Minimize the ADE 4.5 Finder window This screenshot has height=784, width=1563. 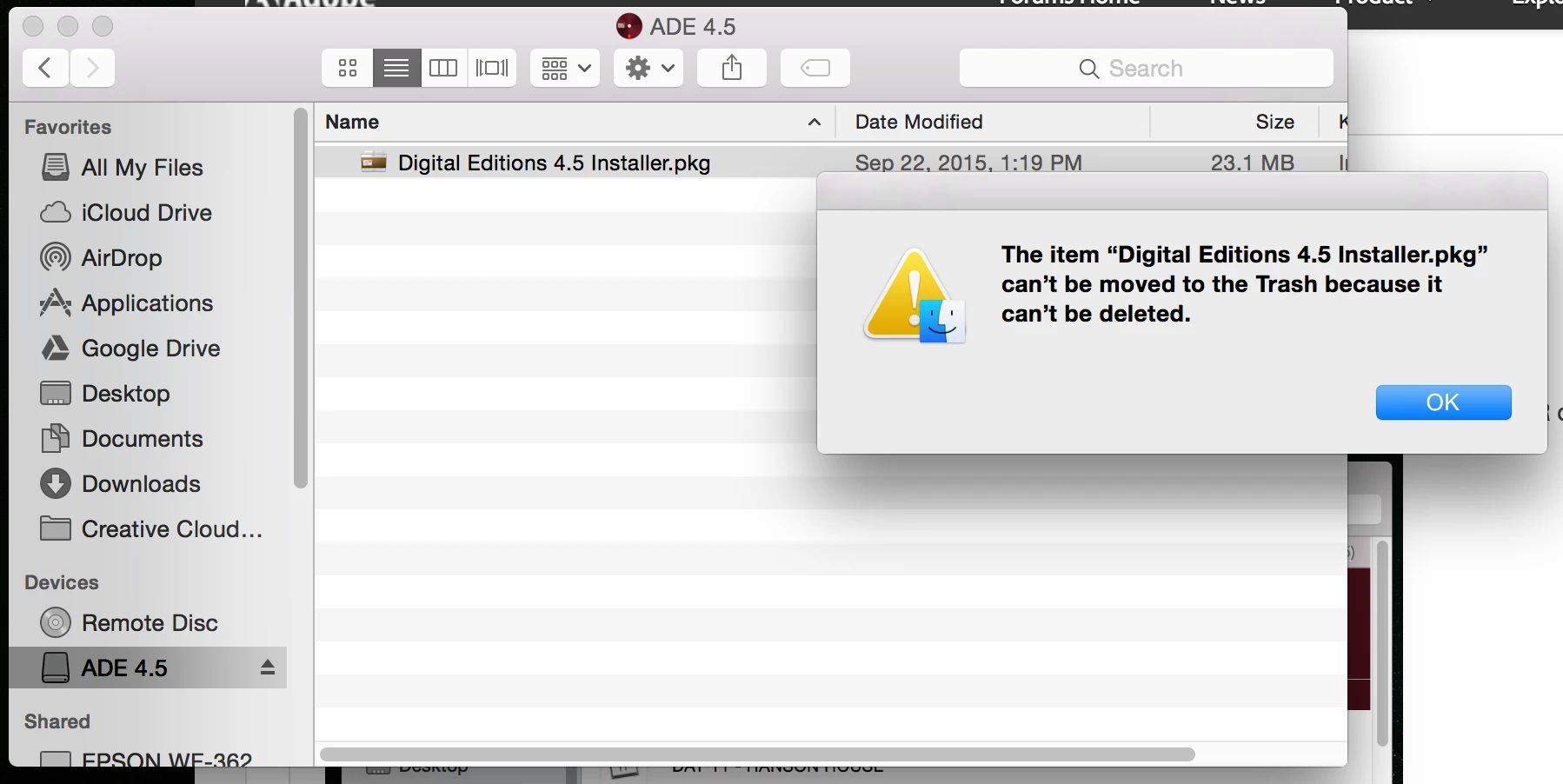[x=68, y=26]
